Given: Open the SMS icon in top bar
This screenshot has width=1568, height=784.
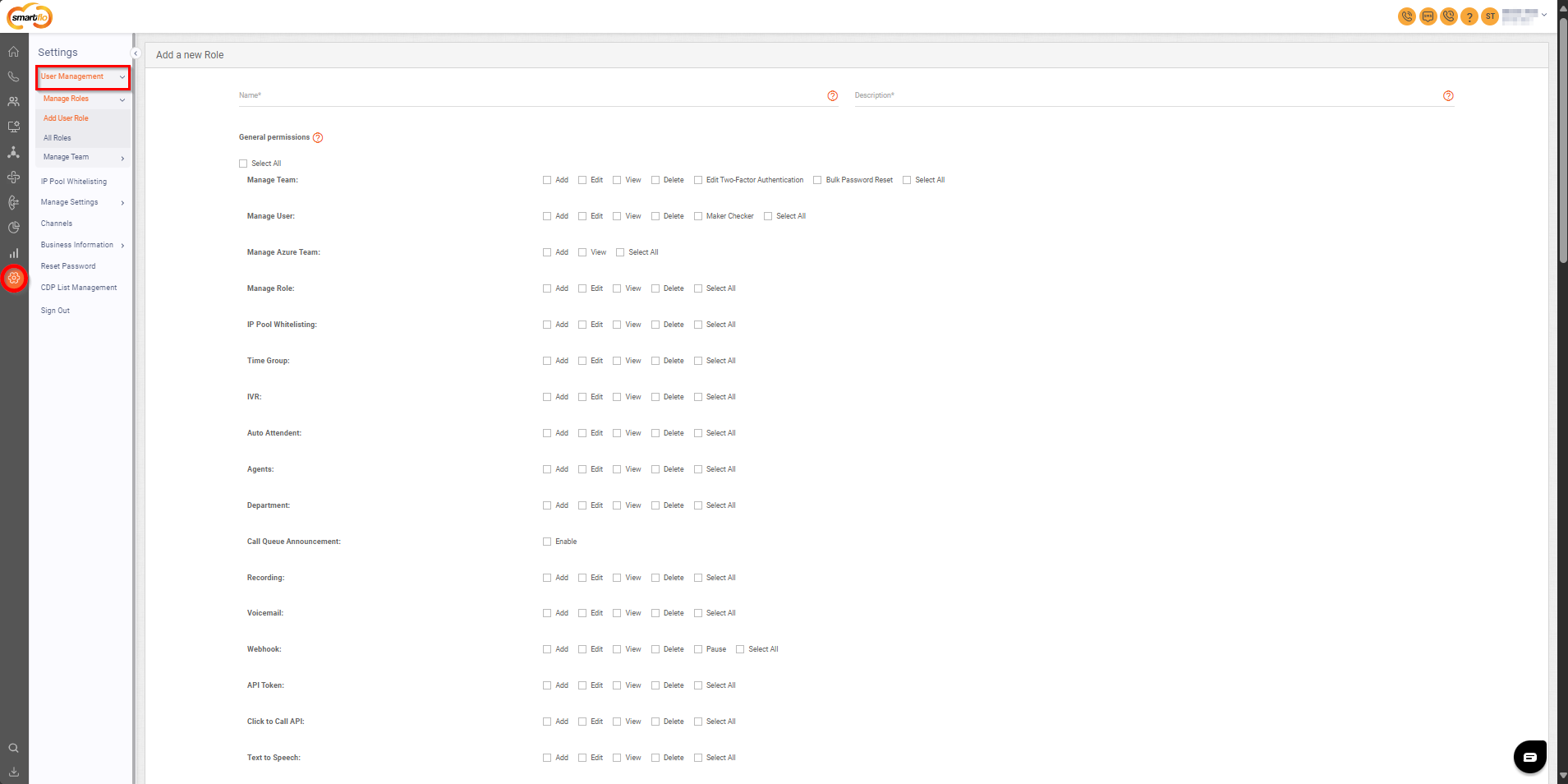Looking at the screenshot, I should (x=1428, y=16).
